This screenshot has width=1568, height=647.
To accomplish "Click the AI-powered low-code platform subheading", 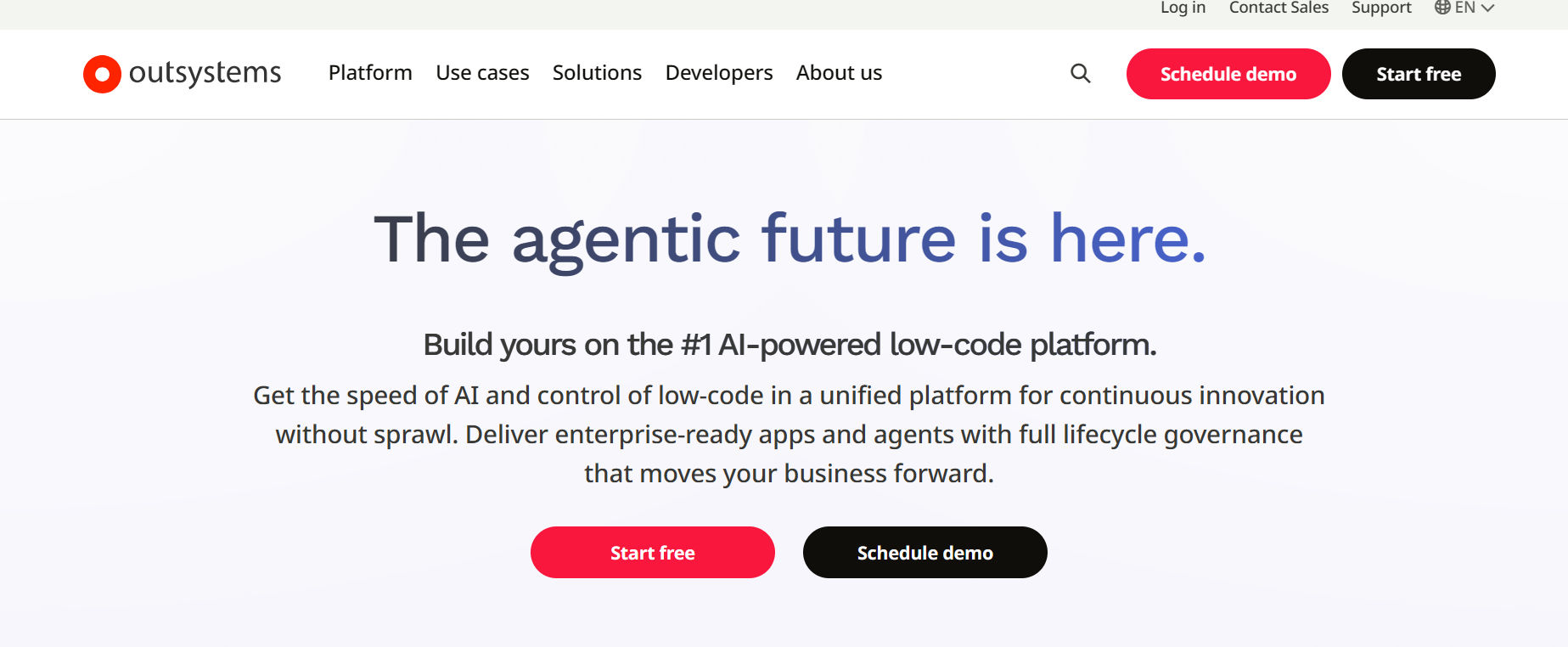I will click(790, 346).
